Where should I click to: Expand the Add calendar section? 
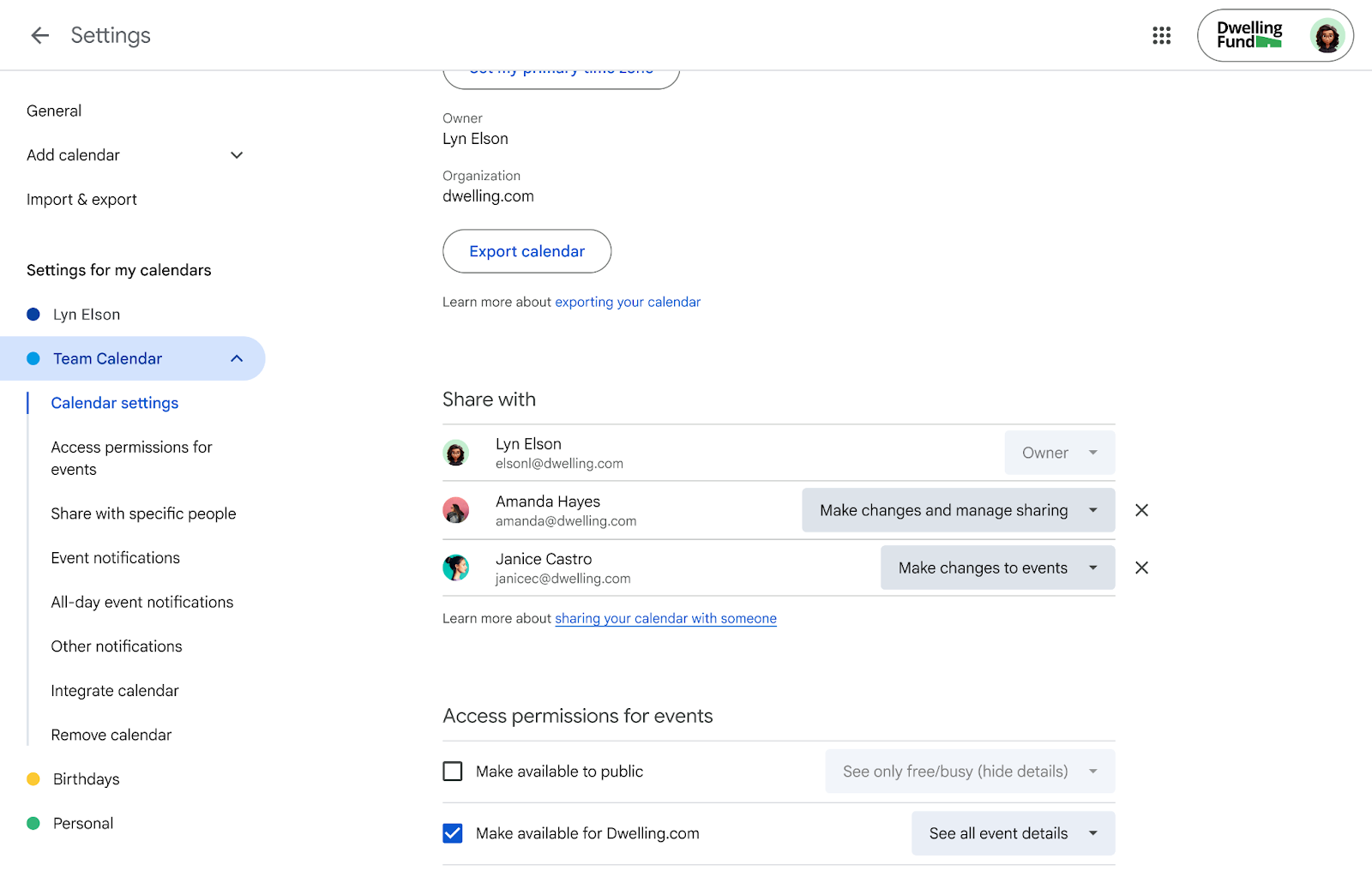(237, 155)
